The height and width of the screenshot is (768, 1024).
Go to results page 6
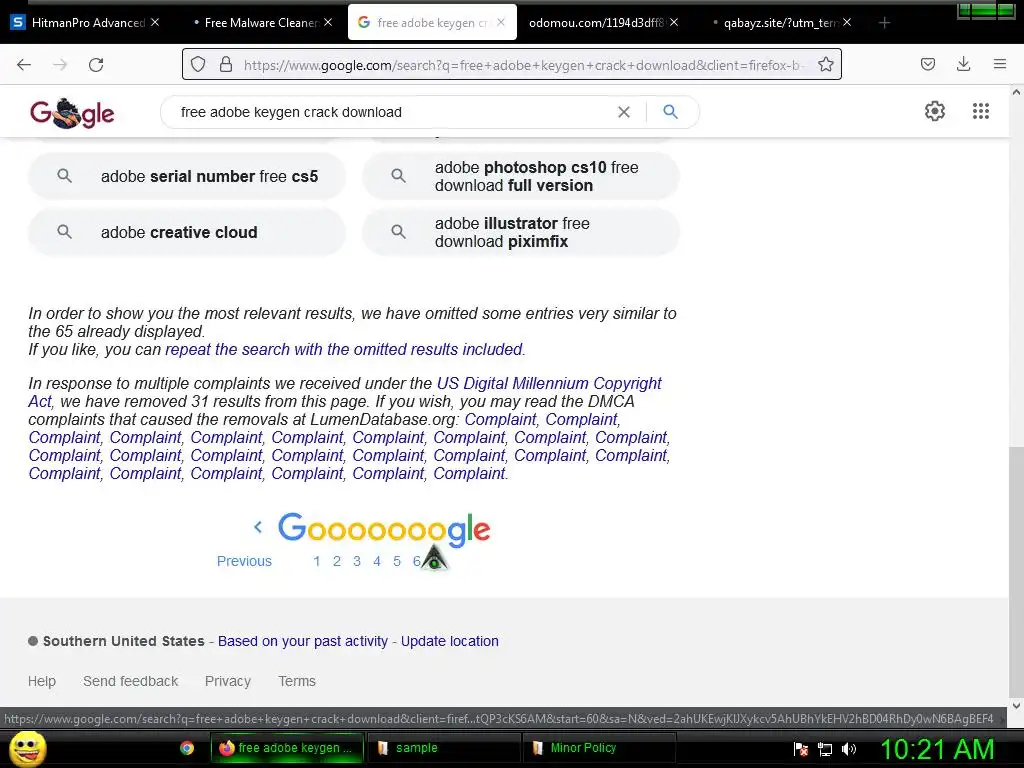click(417, 561)
